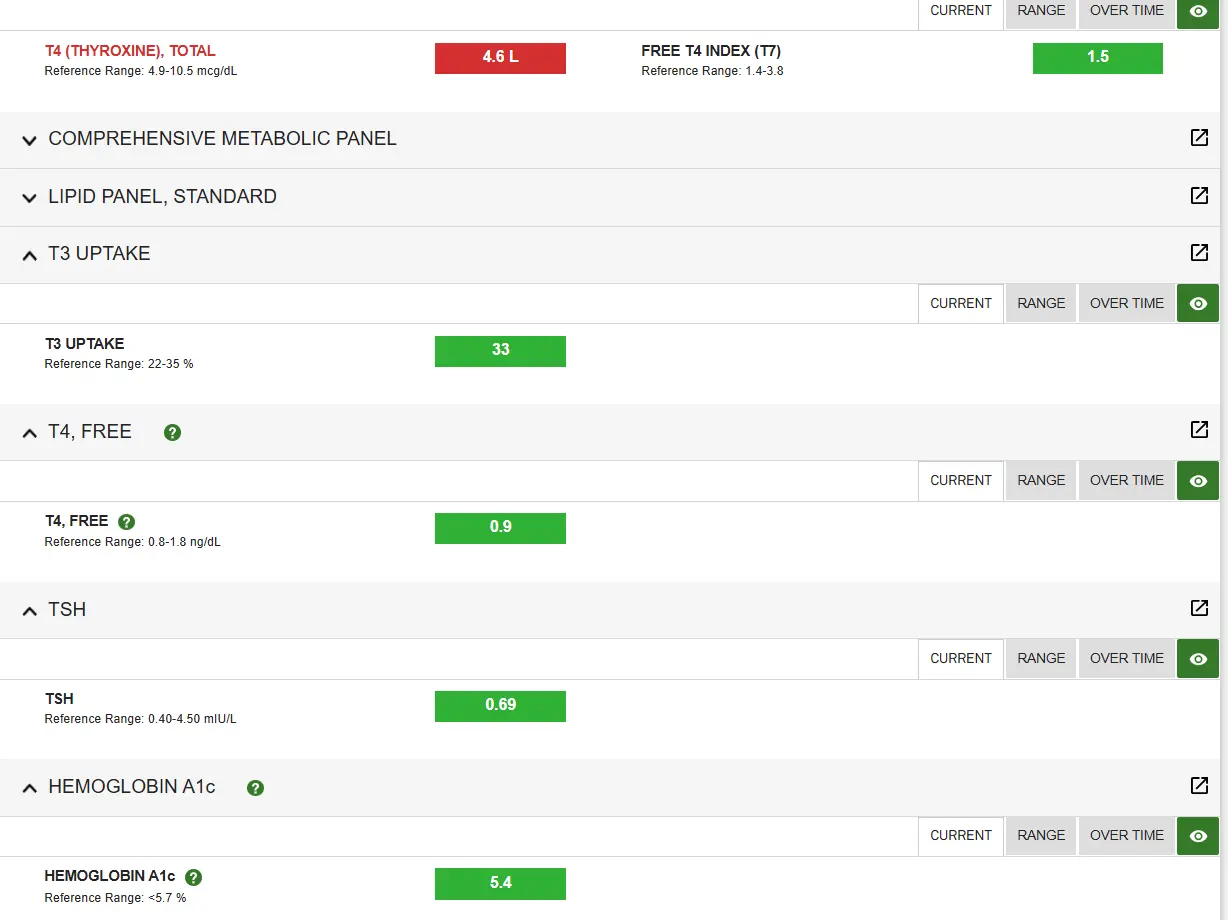Viewport: 1228px width, 920px height.
Task: Click the red 4.6 L Total T4 result
Action: point(500,58)
